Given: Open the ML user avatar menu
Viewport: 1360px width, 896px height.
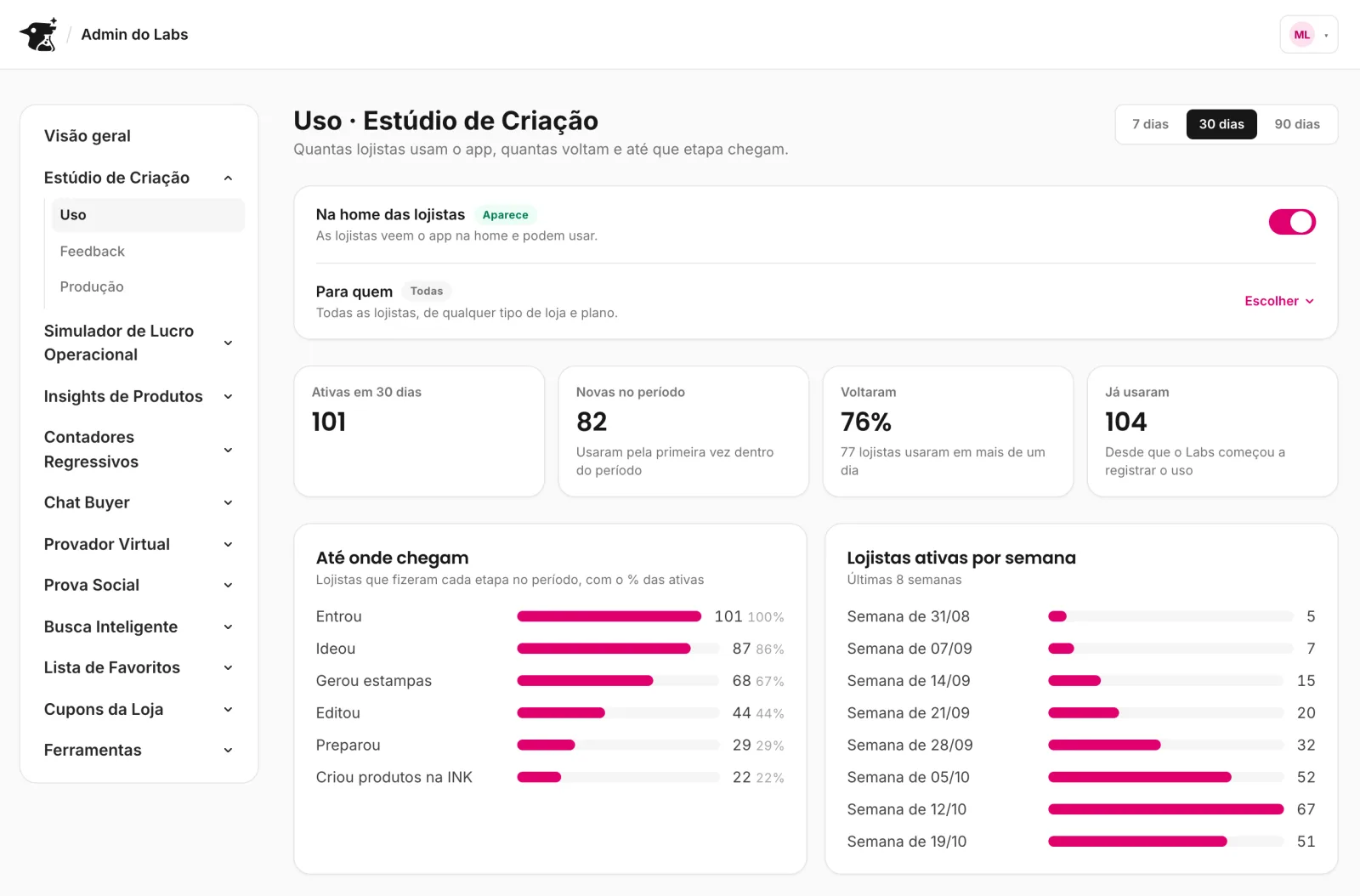Looking at the screenshot, I should (1309, 35).
